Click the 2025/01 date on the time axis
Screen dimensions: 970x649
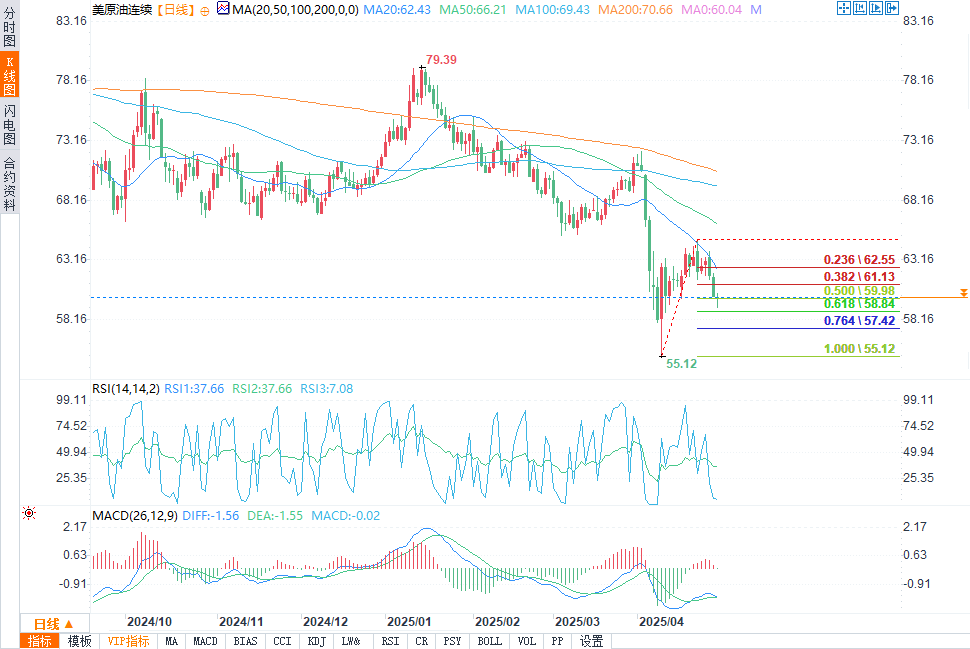click(x=409, y=622)
